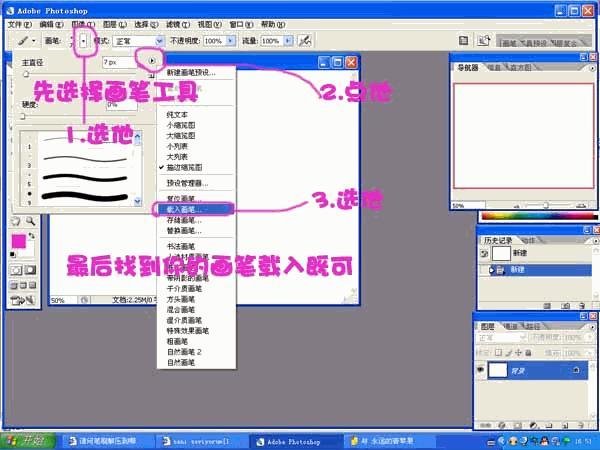This screenshot has height=450, width=600.
Task: Click the Windows 开始 Start button
Action: [28, 441]
